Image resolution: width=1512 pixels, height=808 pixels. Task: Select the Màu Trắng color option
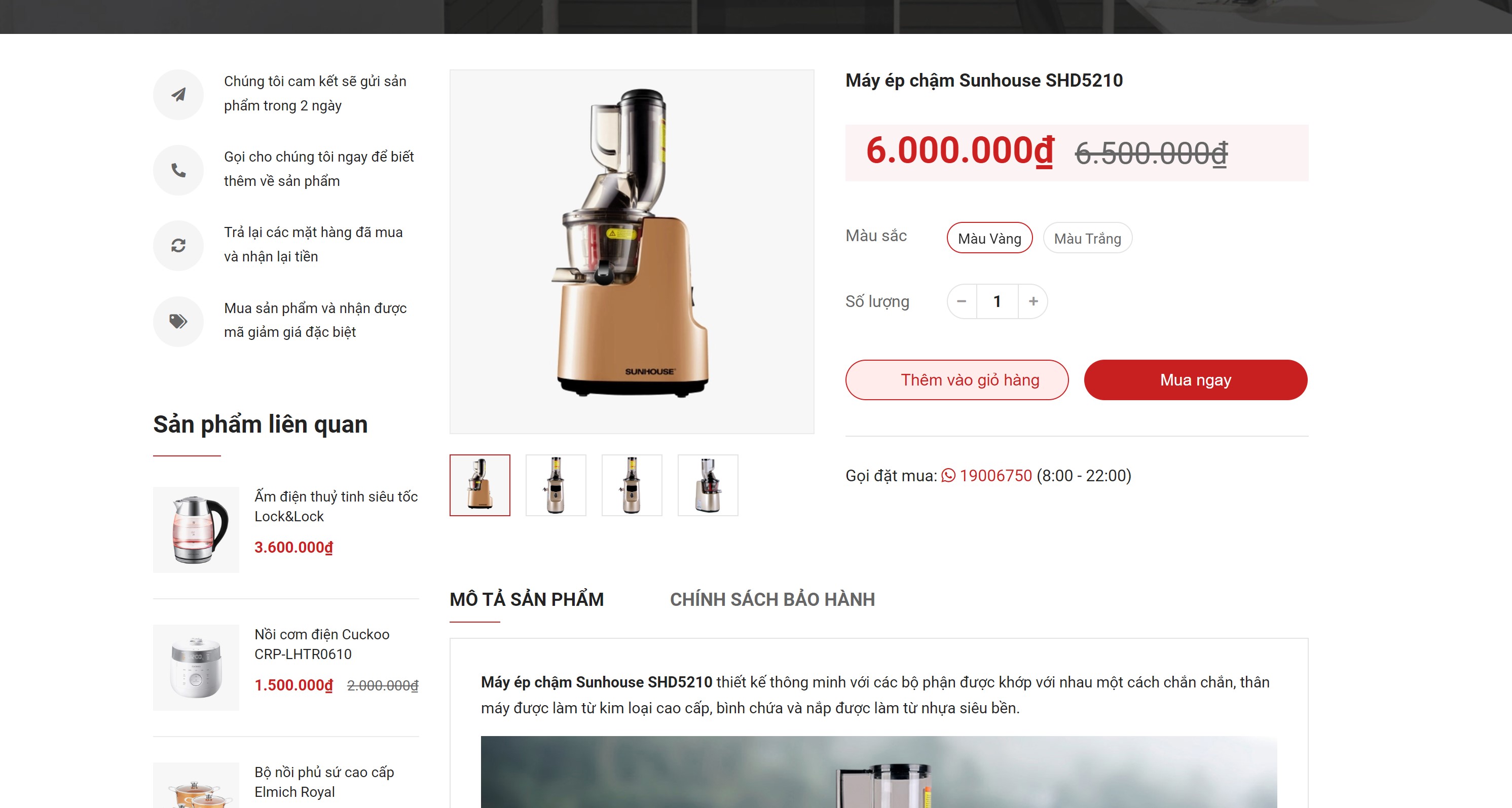click(1087, 238)
